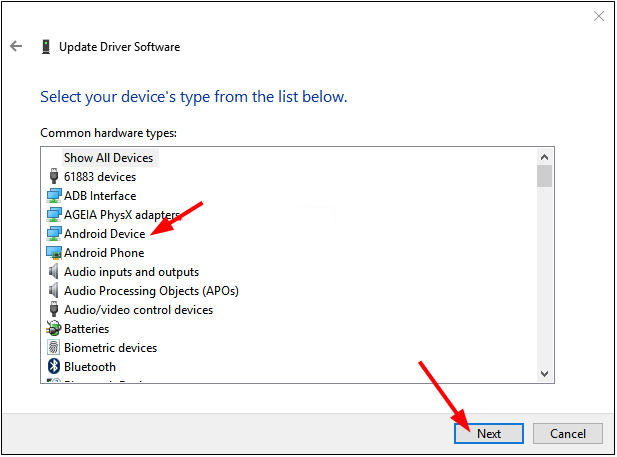Click the Cancel button
Viewport: 617px width, 457px height.
click(567, 433)
